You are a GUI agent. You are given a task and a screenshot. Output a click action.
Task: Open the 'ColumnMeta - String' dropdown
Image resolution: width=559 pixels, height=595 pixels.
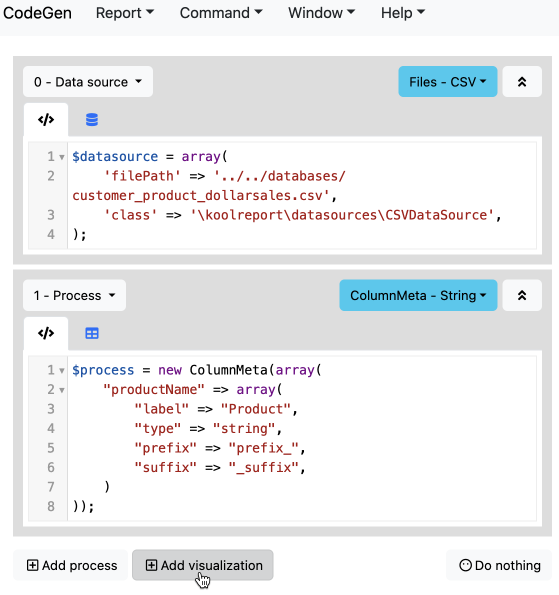(x=418, y=295)
